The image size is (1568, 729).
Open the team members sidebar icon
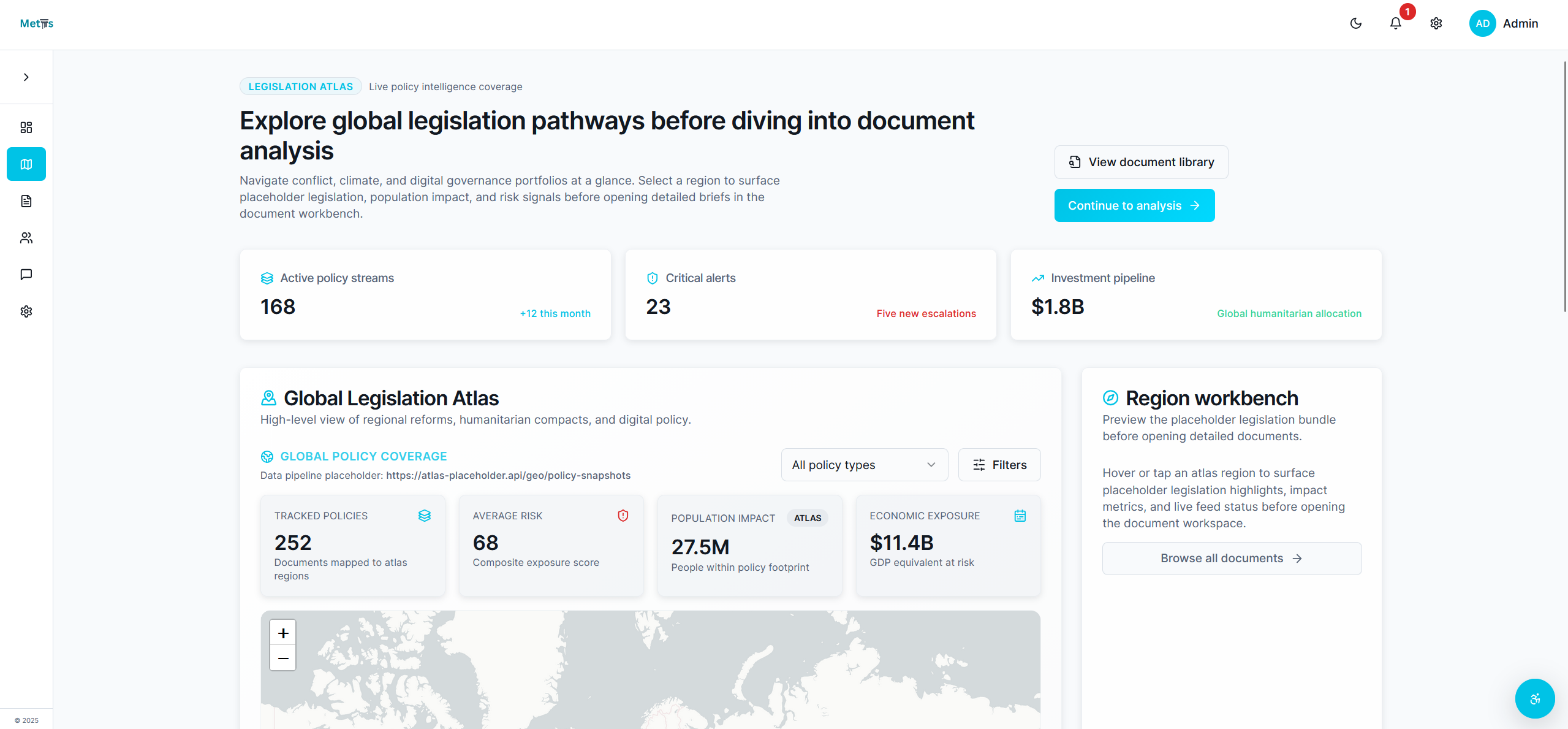[26, 238]
